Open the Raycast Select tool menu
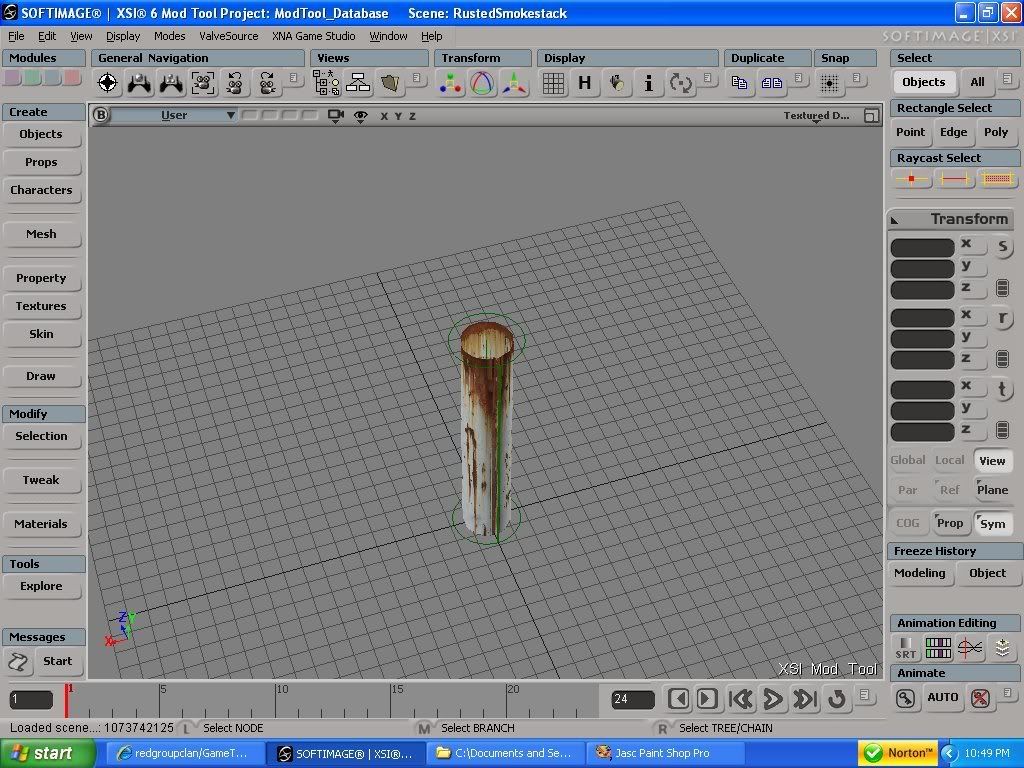The width and height of the screenshot is (1024, 768). [954, 158]
